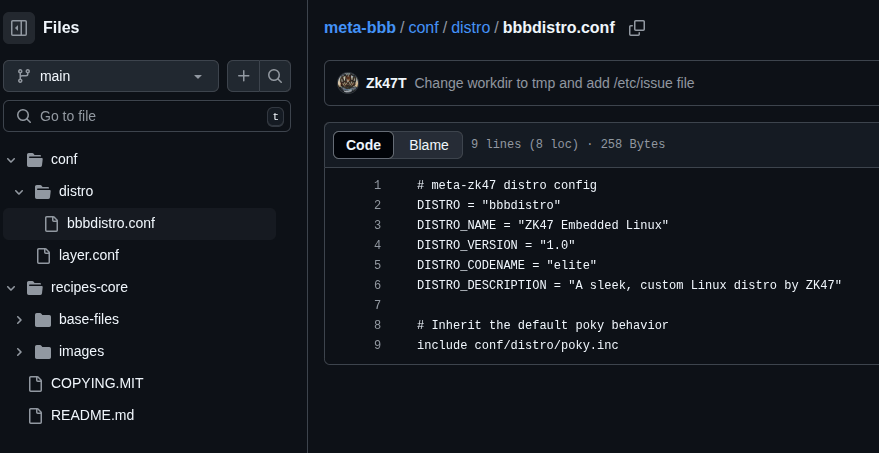Collapse the conf folder chevron
Screen dimensions: 879x453
tap(11, 159)
